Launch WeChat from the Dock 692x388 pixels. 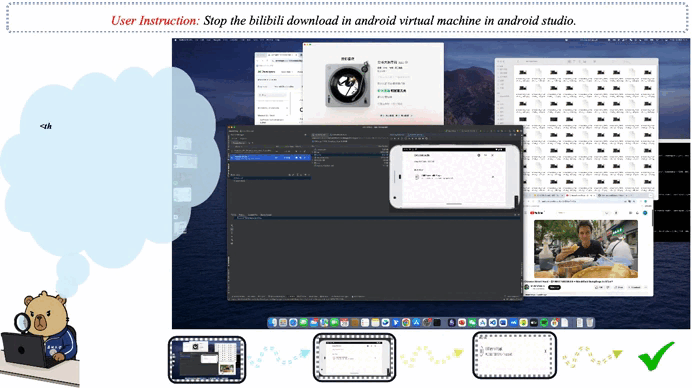[472, 323]
